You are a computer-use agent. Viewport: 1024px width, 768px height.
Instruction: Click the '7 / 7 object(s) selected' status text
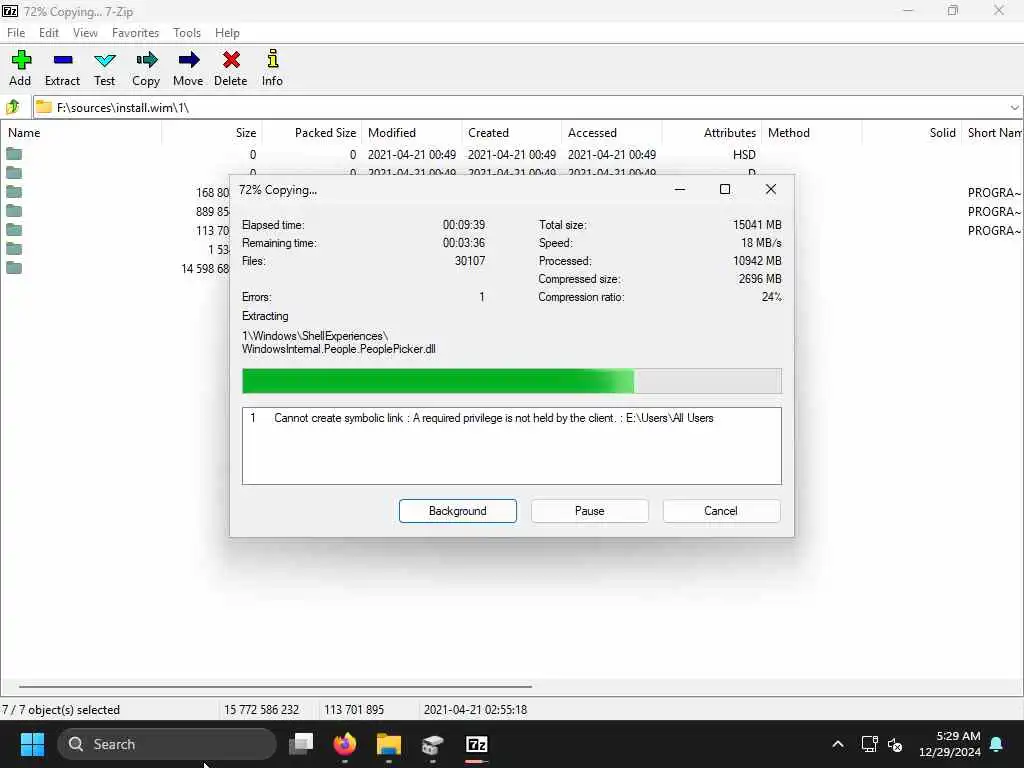[x=61, y=709]
